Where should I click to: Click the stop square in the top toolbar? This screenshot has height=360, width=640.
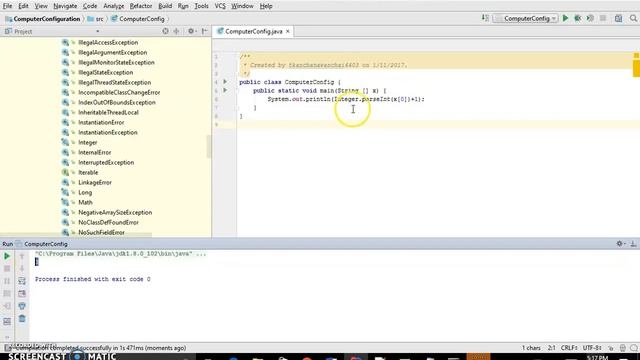[x=603, y=18]
